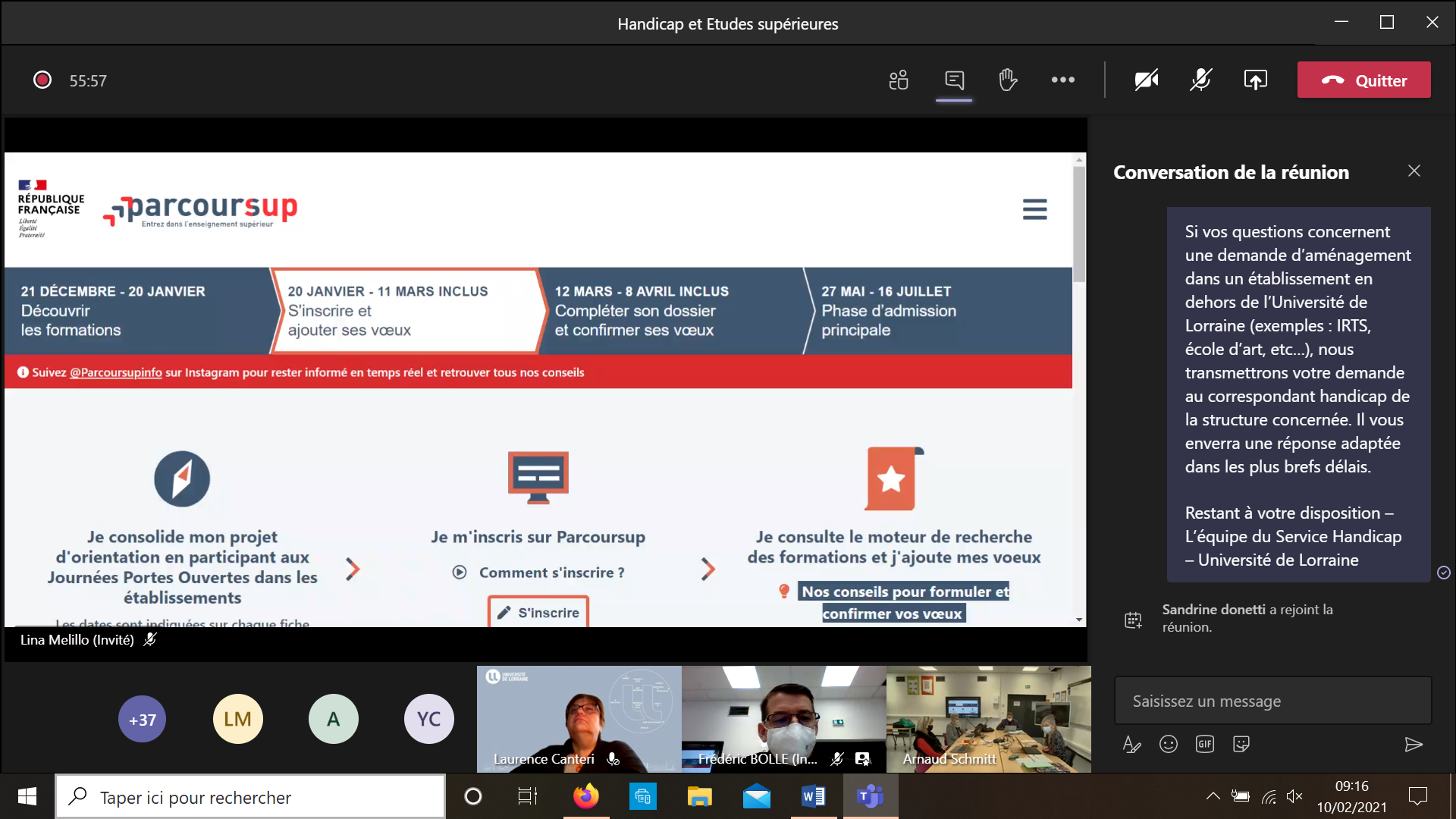Unmute the microphone
1456x819 pixels.
[x=1200, y=80]
